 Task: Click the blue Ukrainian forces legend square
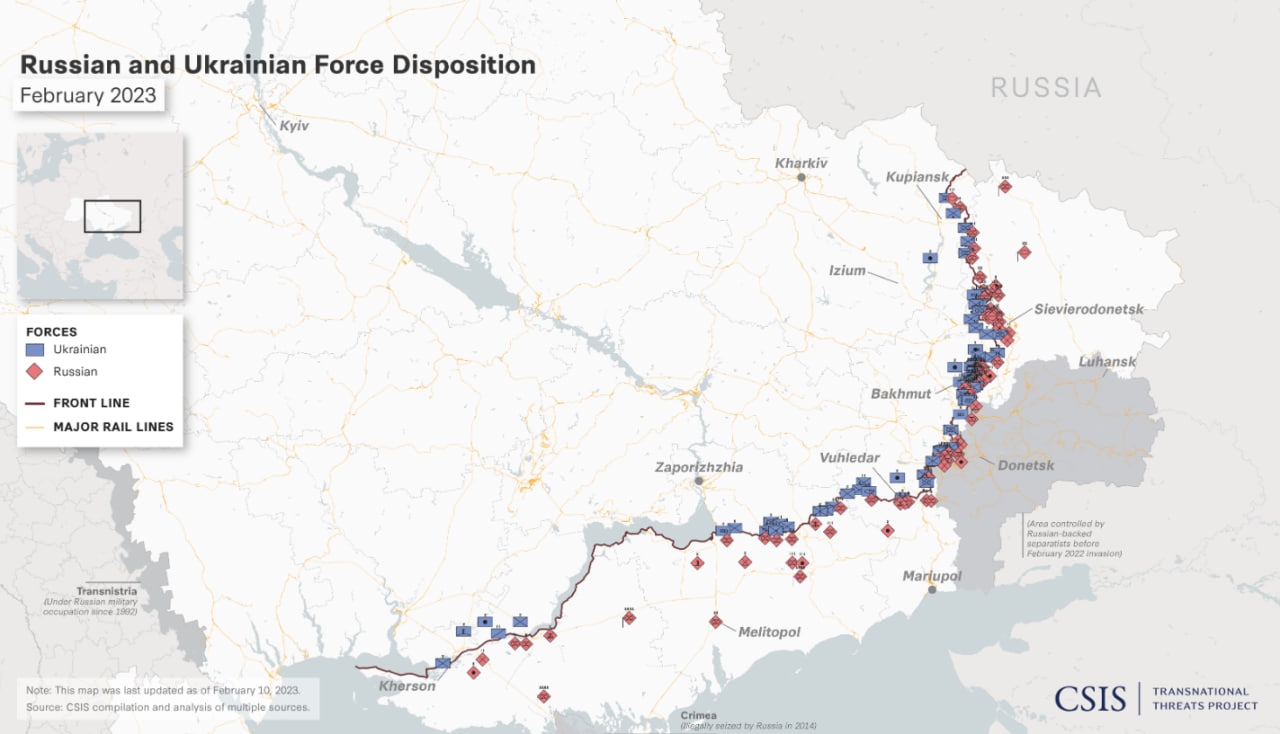pos(37,350)
